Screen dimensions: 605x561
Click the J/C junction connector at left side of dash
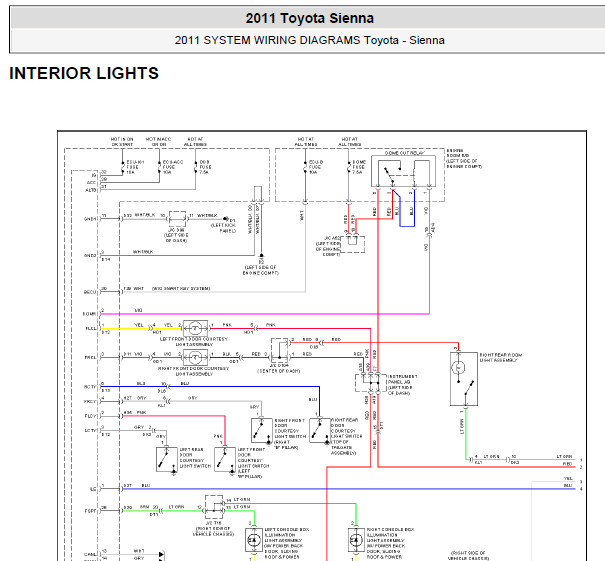pyautogui.click(x=177, y=219)
